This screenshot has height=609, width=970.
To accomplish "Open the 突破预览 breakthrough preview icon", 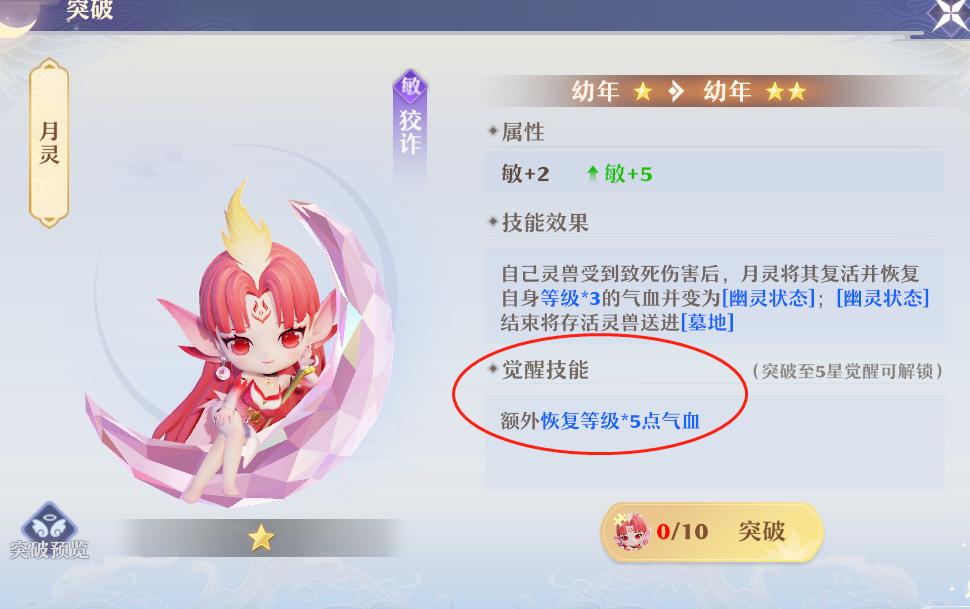I will click(x=49, y=531).
